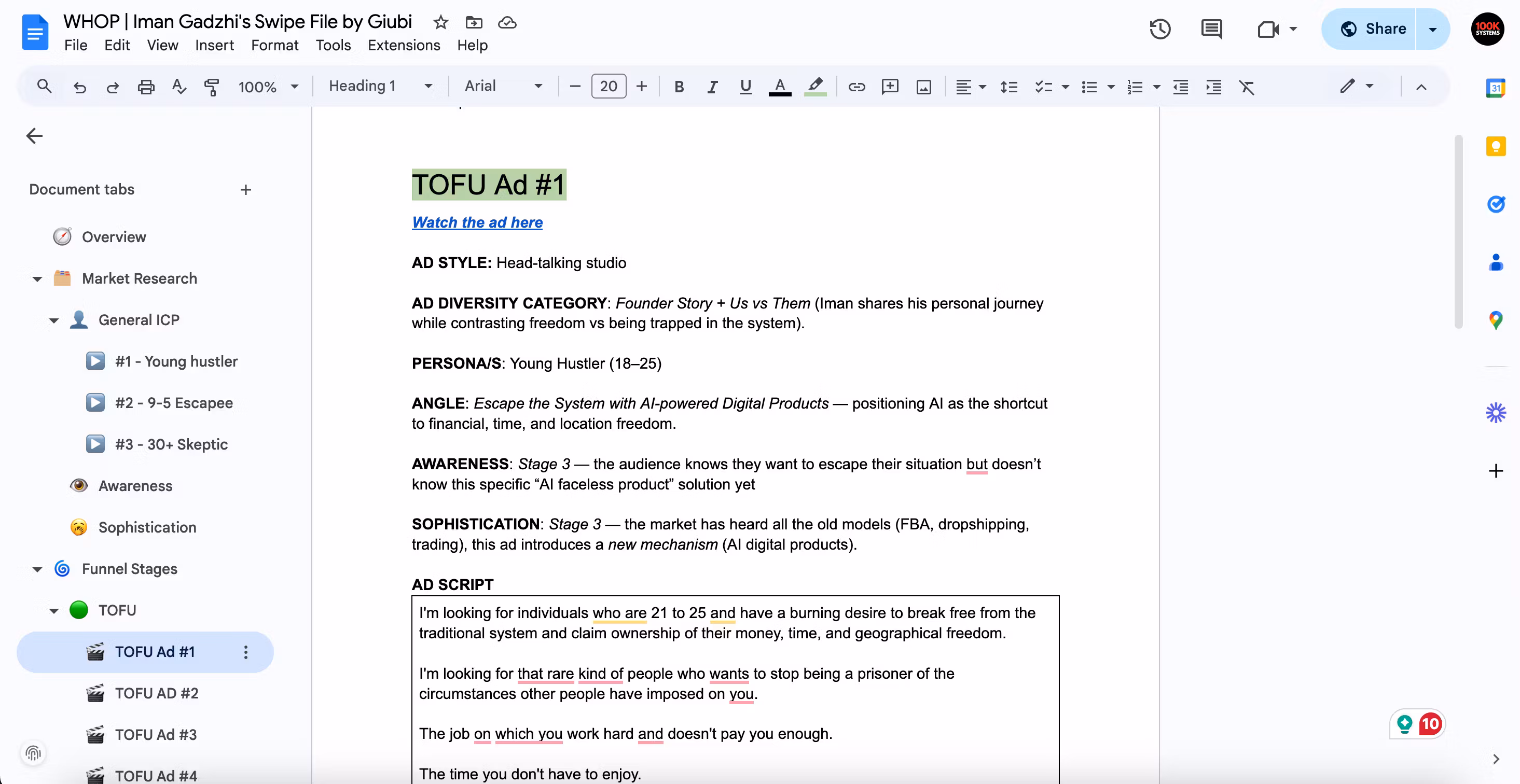
Task: Click clear formatting icon
Action: click(x=1246, y=87)
